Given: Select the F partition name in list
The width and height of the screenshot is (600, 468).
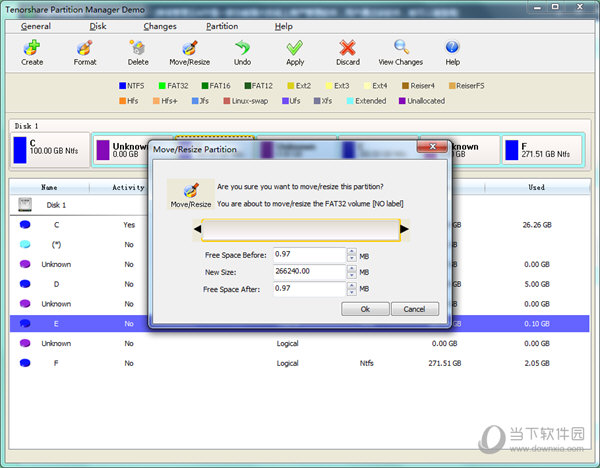Looking at the screenshot, I should tap(56, 363).
